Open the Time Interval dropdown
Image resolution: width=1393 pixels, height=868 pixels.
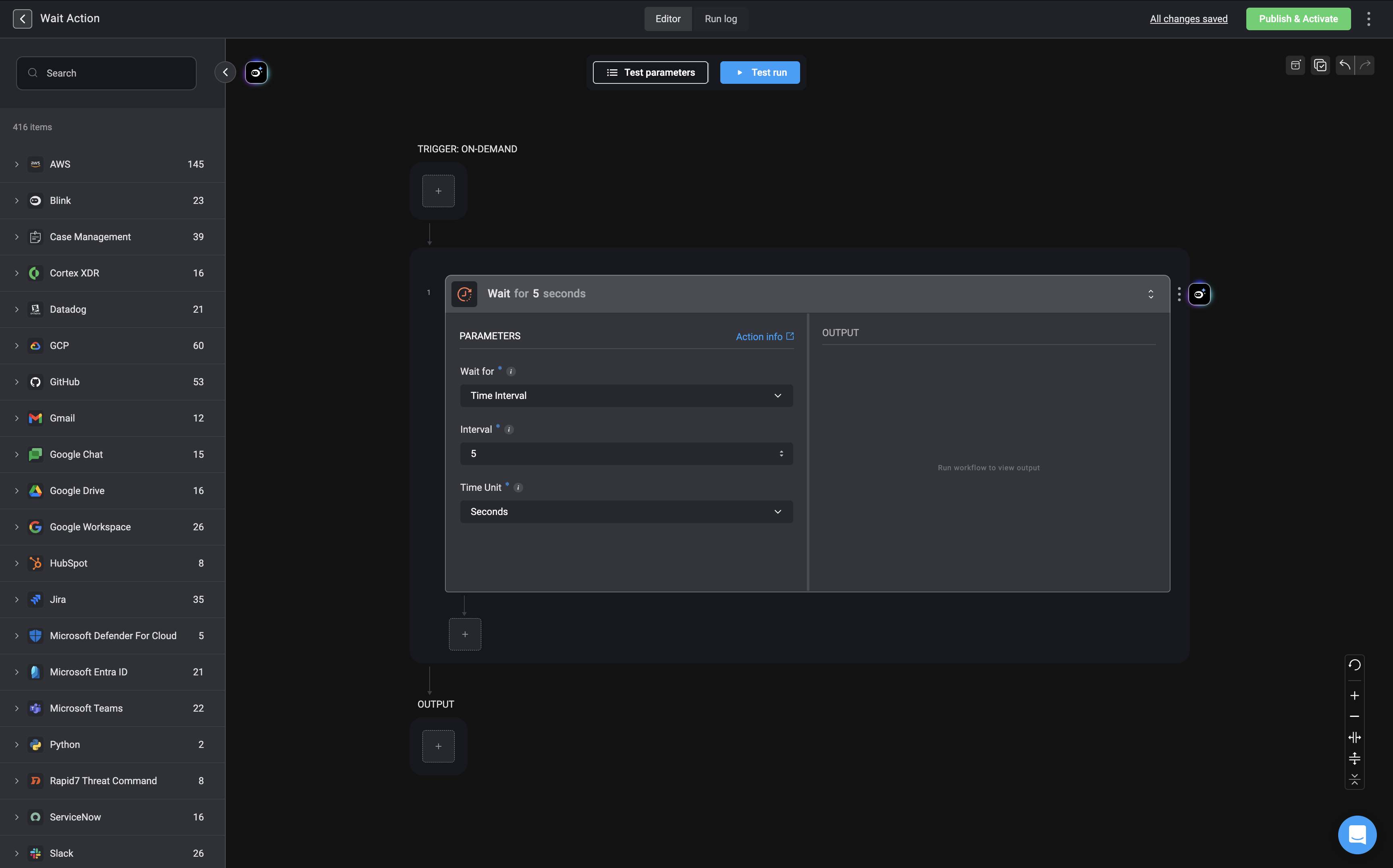(x=626, y=396)
